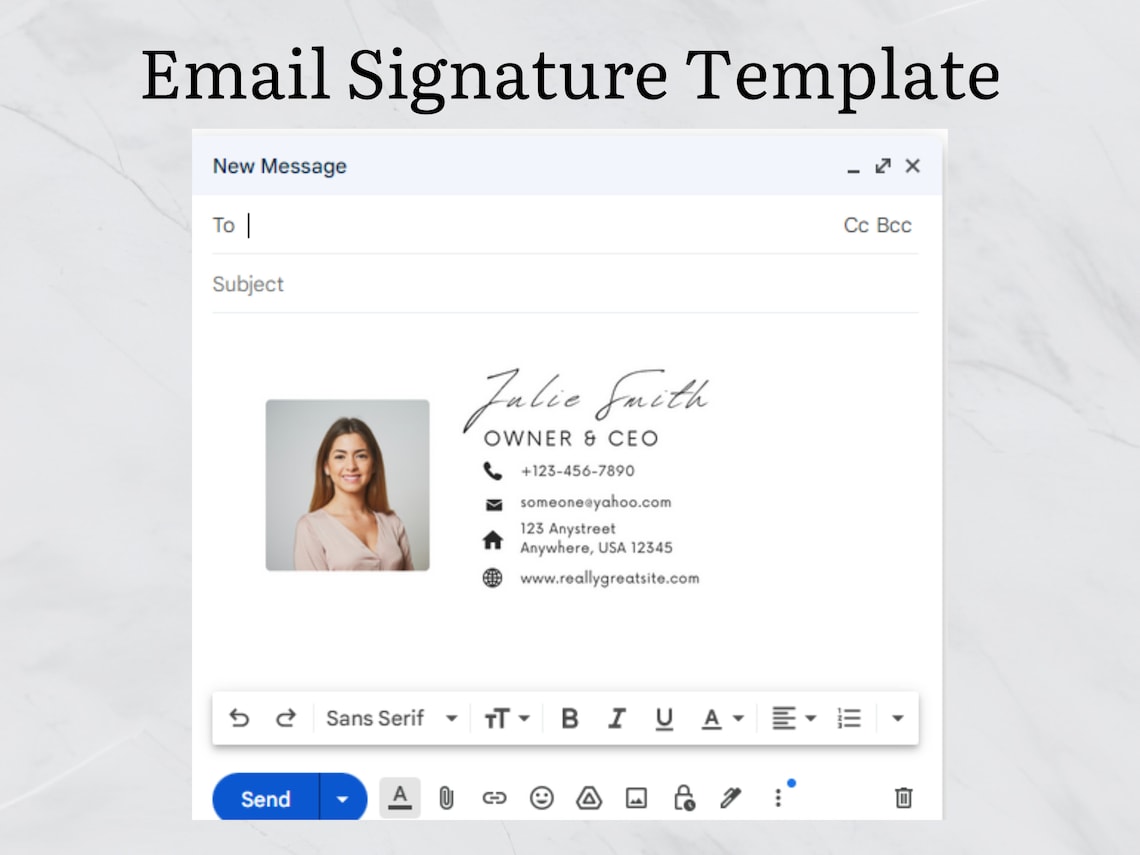Discard the draft with the trash icon
Screen dimensions: 1140x855
[903, 797]
